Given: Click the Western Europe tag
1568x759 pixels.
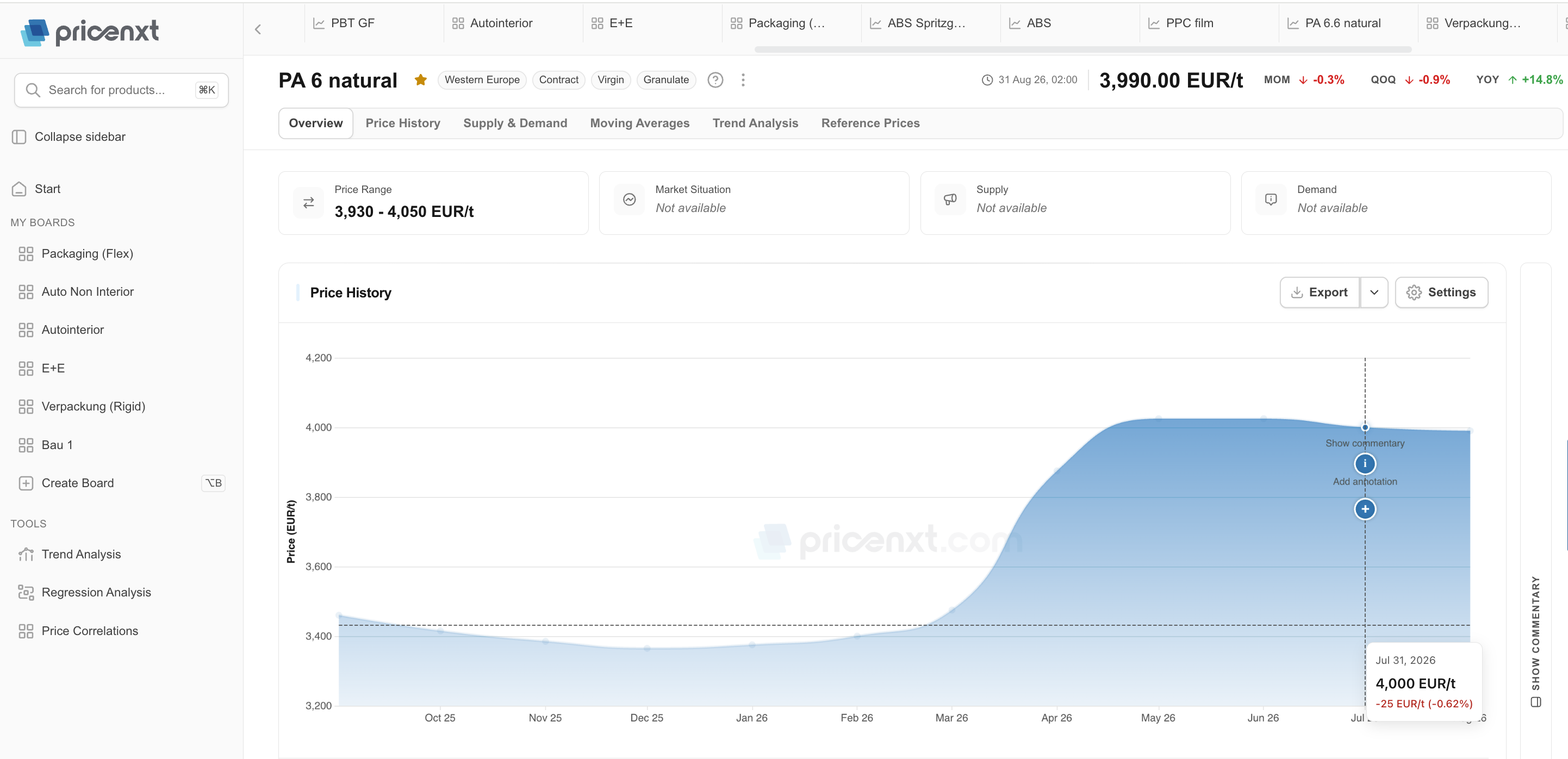Looking at the screenshot, I should (x=482, y=80).
